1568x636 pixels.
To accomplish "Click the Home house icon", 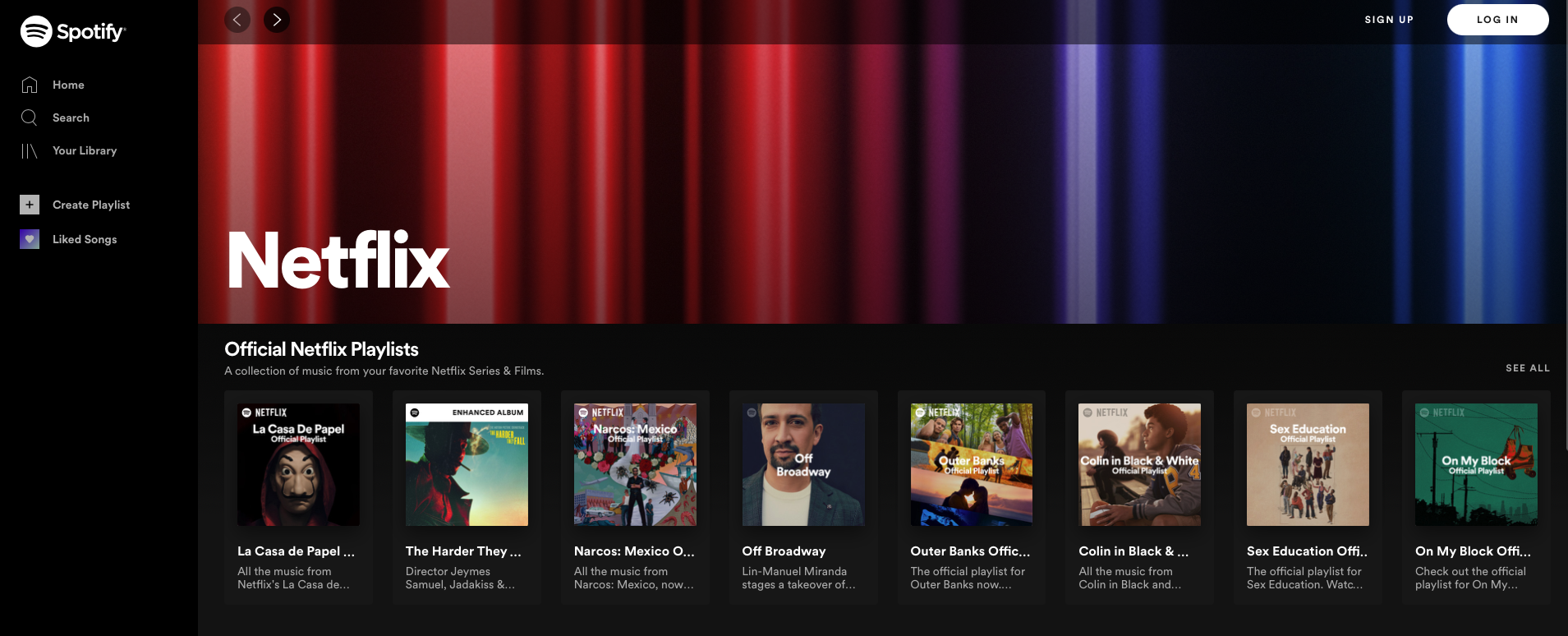I will (30, 85).
